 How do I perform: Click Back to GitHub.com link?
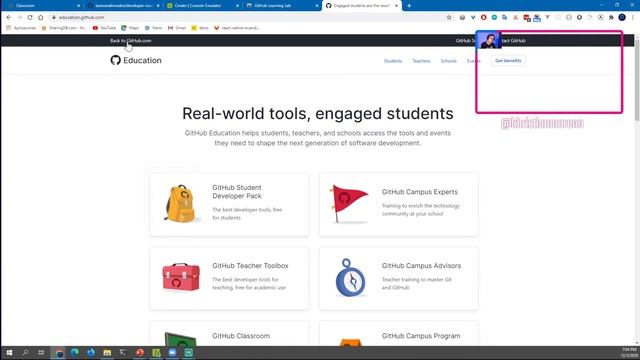click(131, 40)
